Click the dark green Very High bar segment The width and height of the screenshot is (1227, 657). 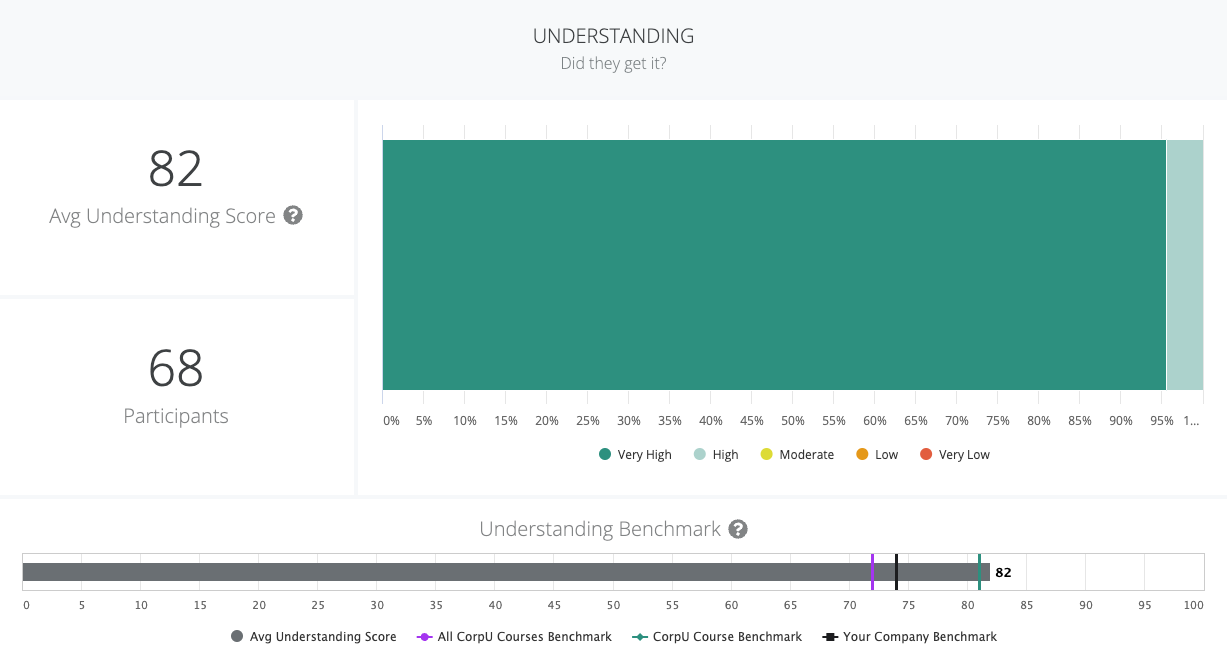pos(773,265)
